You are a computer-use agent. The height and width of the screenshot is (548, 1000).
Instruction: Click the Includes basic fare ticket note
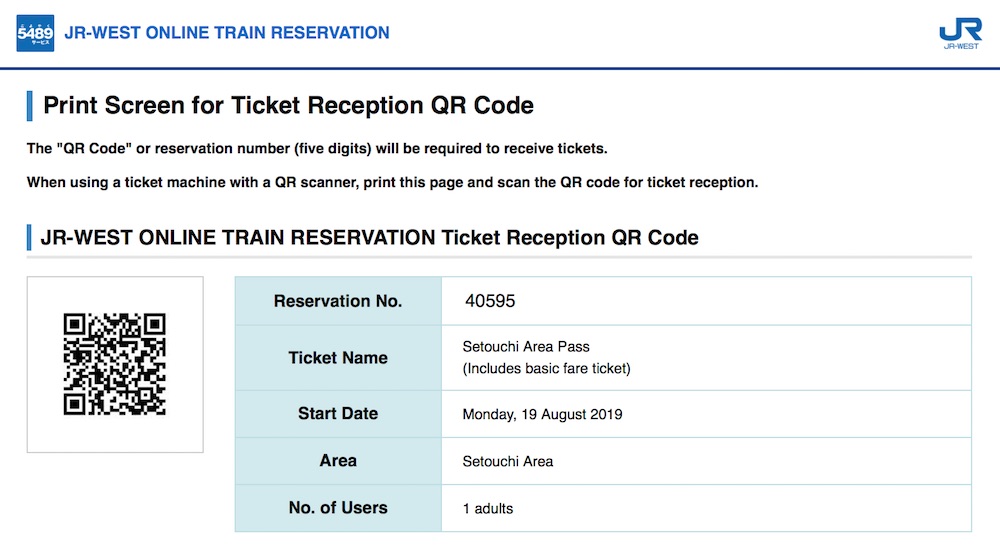coord(546,368)
